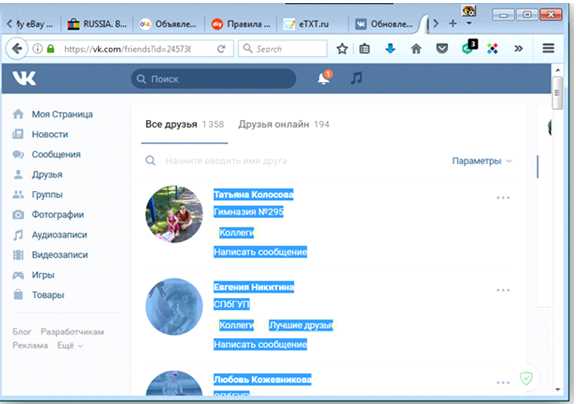Click the Лучшие друзья tag under Евгения Никитина
The height and width of the screenshot is (404, 576).
(x=301, y=325)
